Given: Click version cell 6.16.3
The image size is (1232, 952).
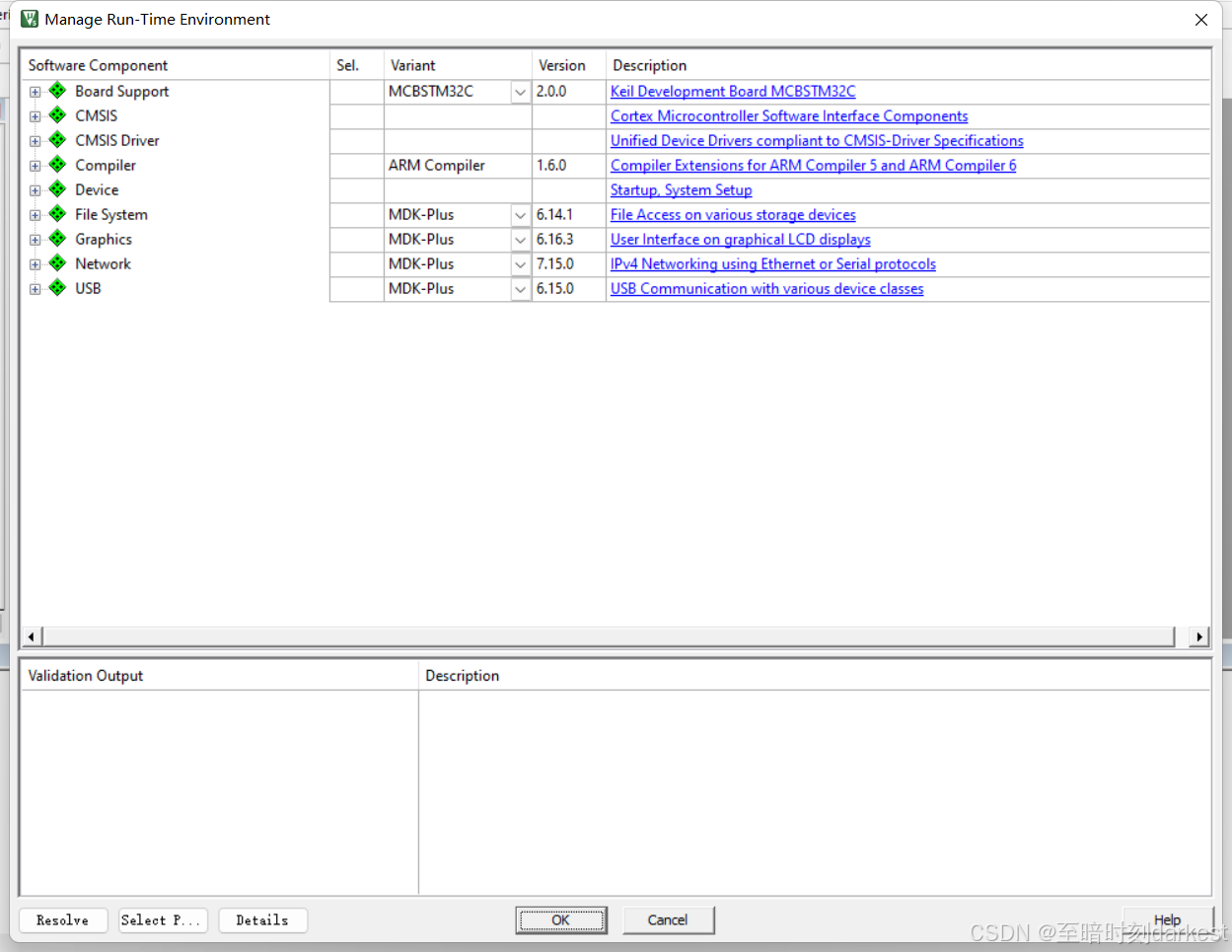Looking at the screenshot, I should tap(569, 240).
